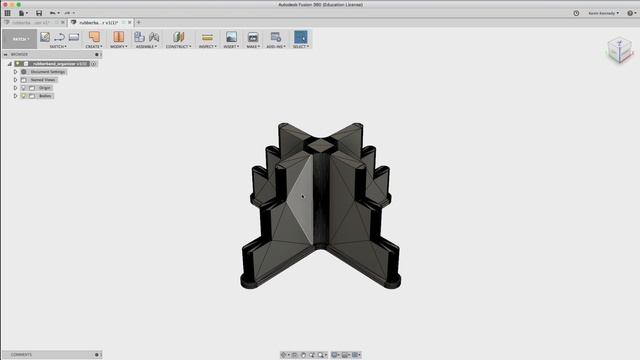Open the Sketch workspace dropdown button
Image resolution: width=640 pixels, height=360 pixels.
tap(20, 39)
